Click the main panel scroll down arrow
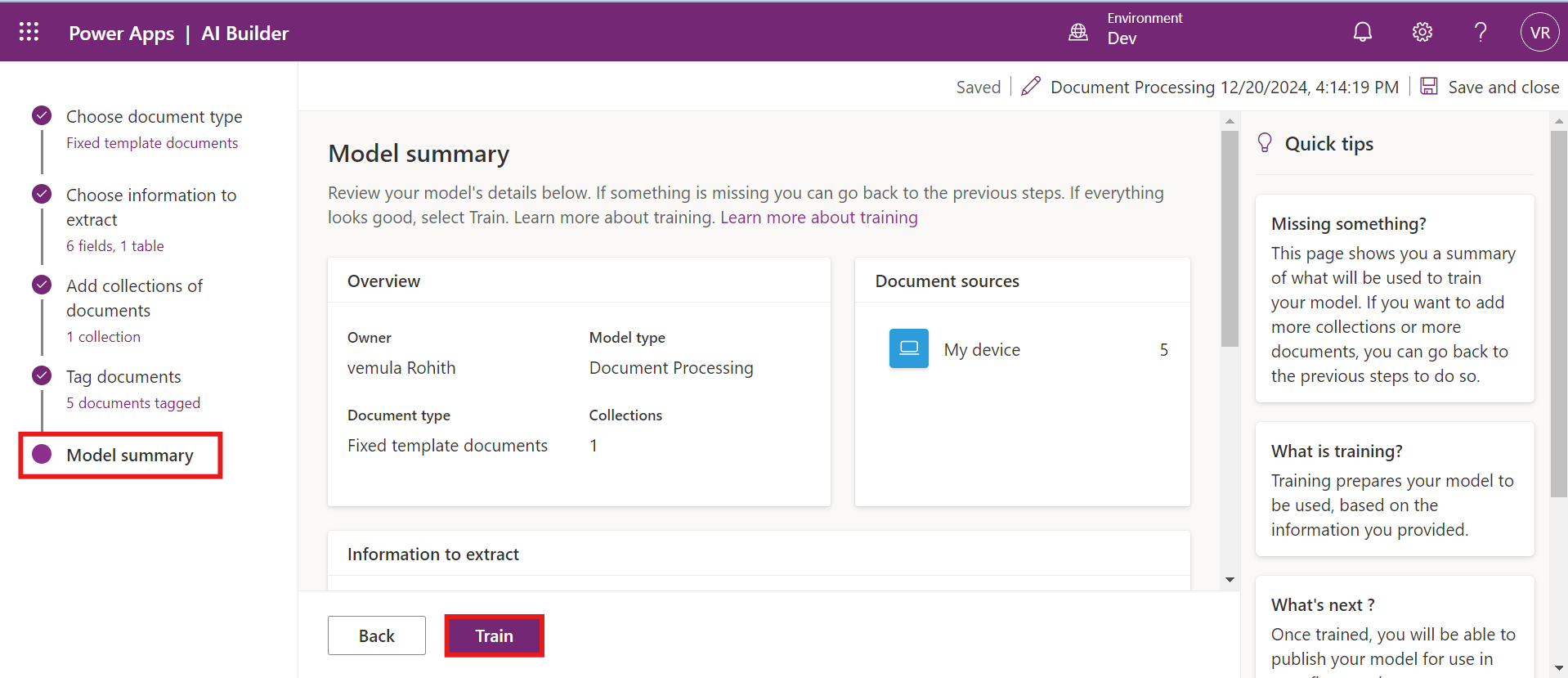This screenshot has width=1568, height=678. (x=1230, y=580)
